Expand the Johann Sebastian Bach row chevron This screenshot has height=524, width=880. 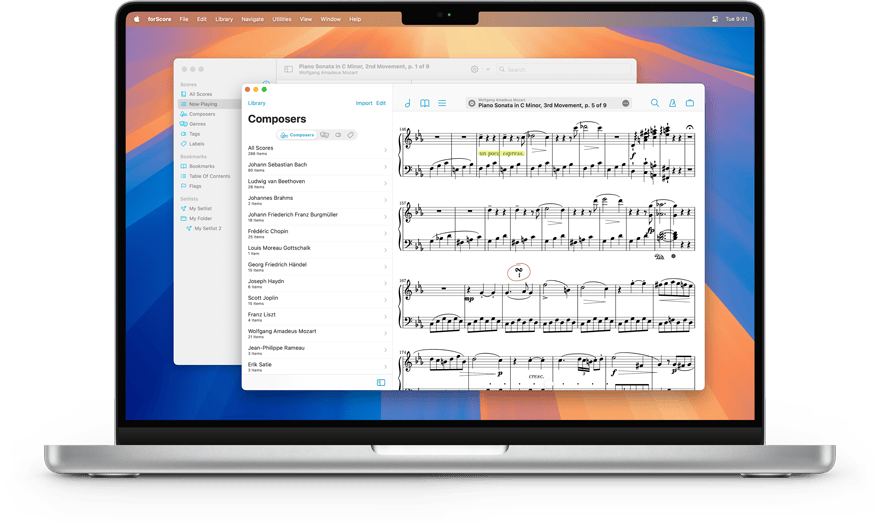pos(386,167)
